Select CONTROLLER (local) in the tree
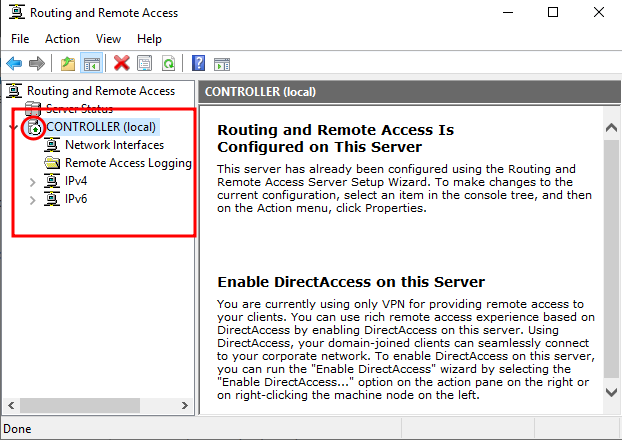 point(101,127)
